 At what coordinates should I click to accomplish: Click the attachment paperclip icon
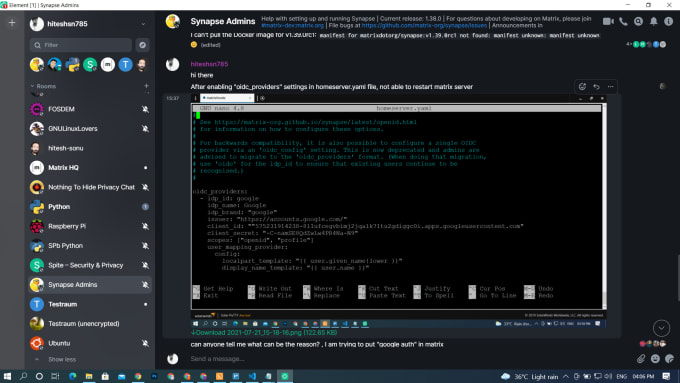tap(641, 359)
